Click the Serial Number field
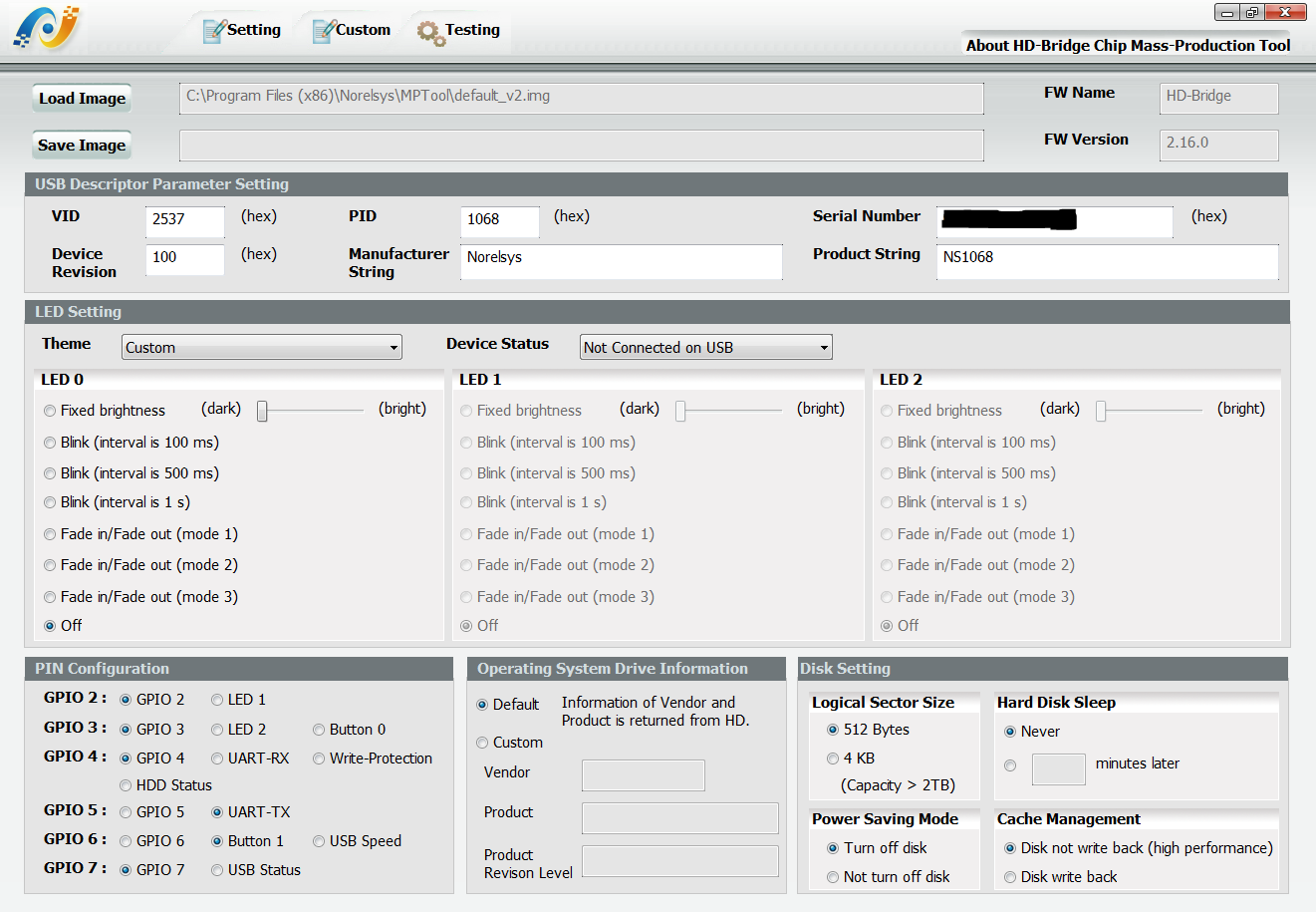The width and height of the screenshot is (1316, 912). pyautogui.click(x=1055, y=220)
